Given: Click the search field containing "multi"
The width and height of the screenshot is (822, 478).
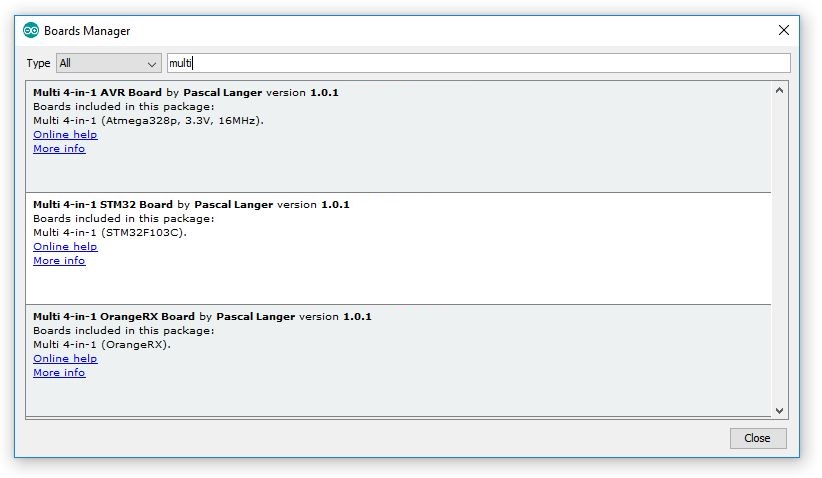Looking at the screenshot, I should tap(478, 63).
